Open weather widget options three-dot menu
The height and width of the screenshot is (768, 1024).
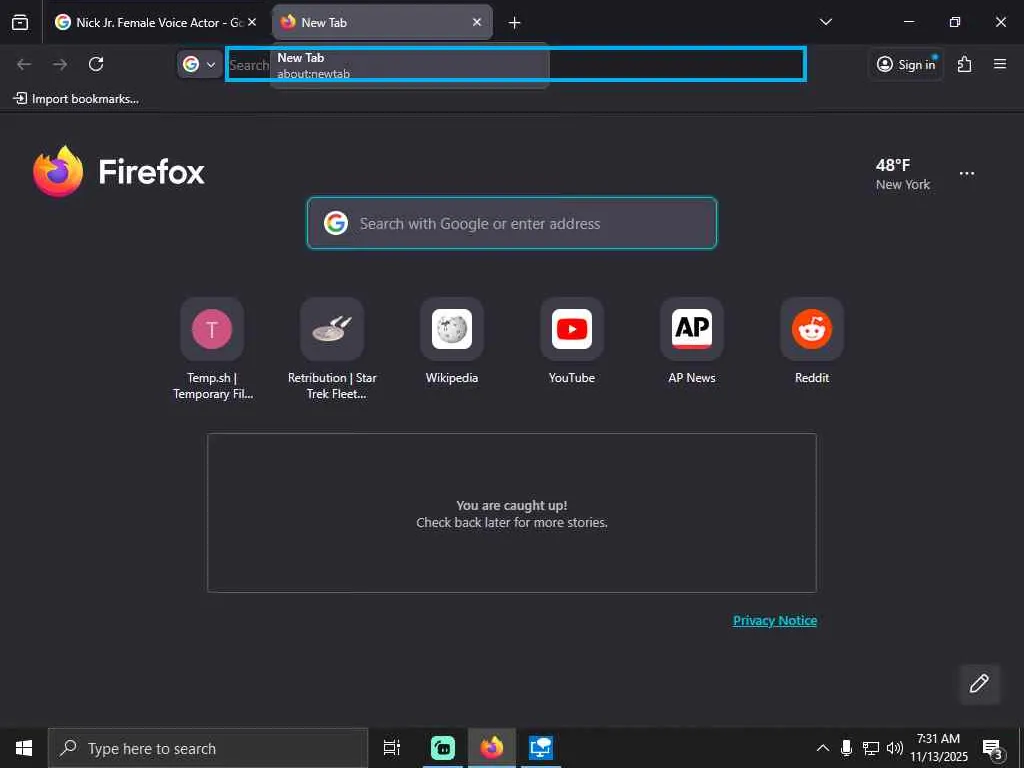(967, 174)
